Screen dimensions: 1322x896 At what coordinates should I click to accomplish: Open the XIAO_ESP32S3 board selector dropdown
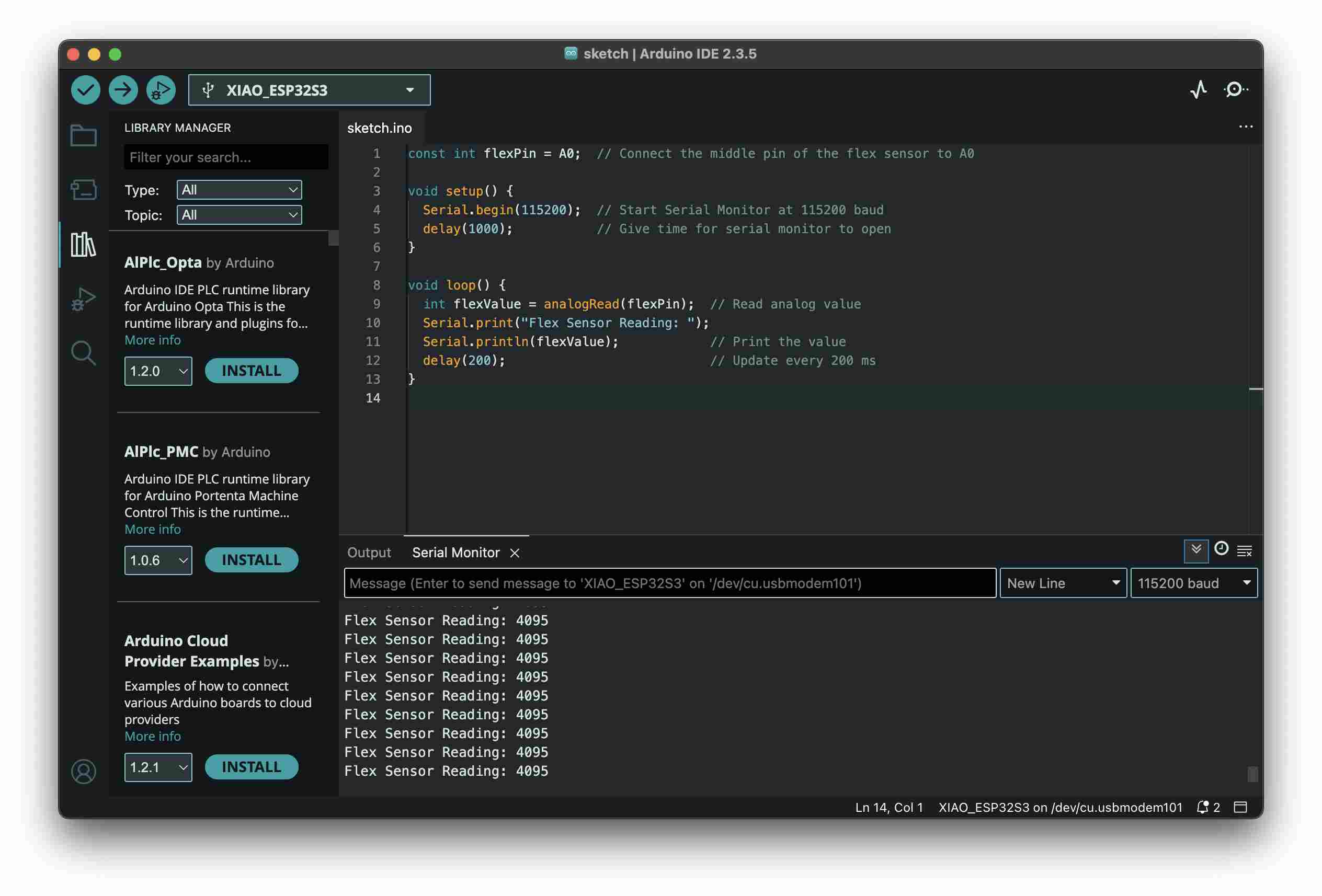(x=309, y=90)
